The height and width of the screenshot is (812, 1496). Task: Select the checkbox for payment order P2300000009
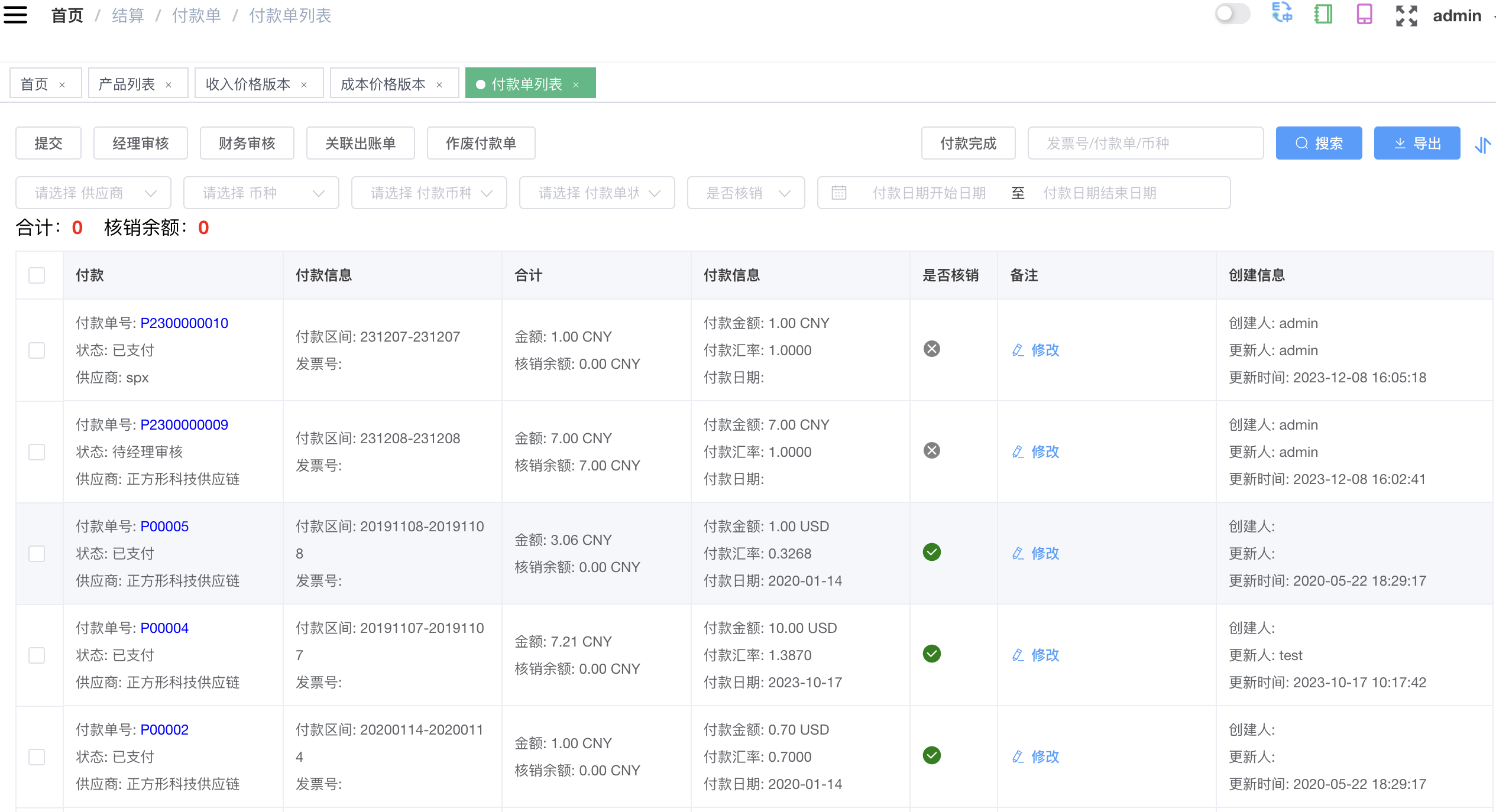point(37,452)
